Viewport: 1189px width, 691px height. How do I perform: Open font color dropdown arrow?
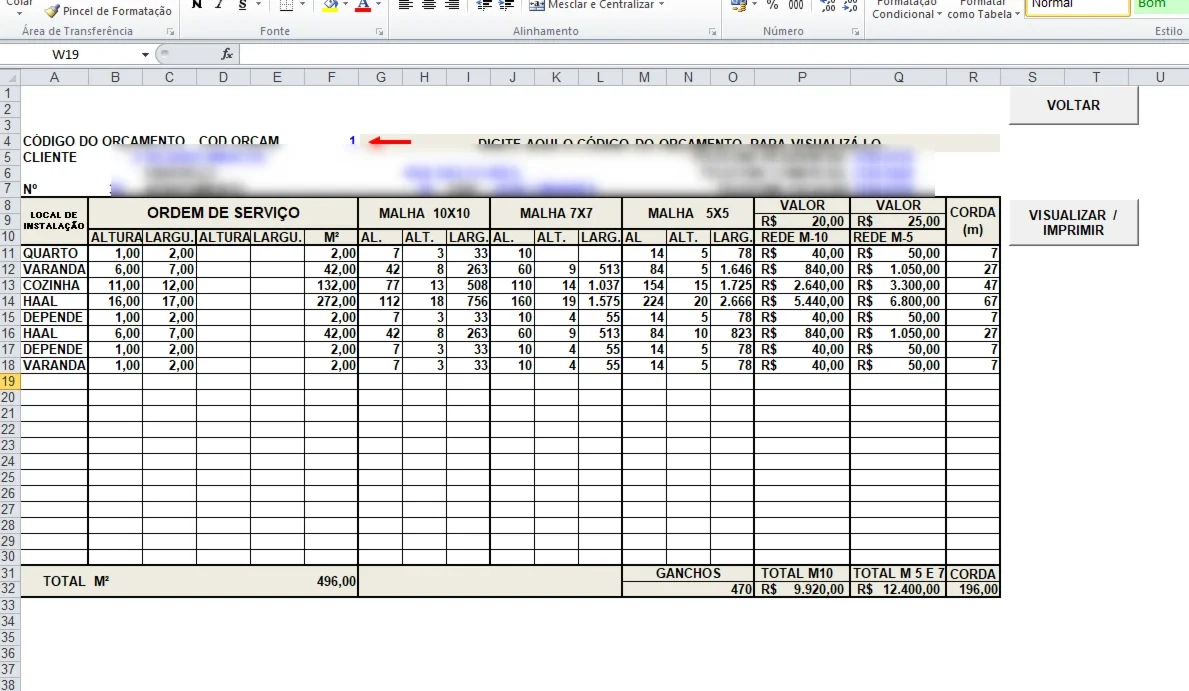[378, 5]
